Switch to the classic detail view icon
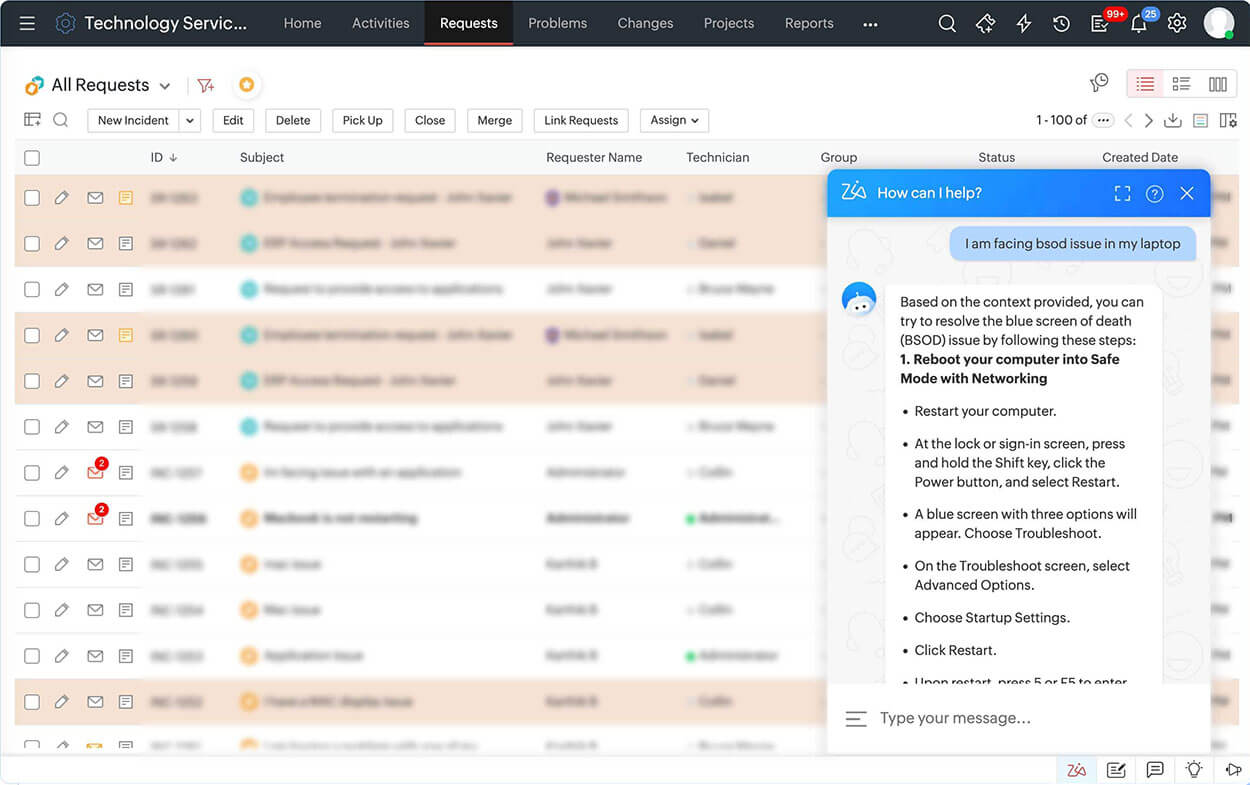 [1181, 84]
